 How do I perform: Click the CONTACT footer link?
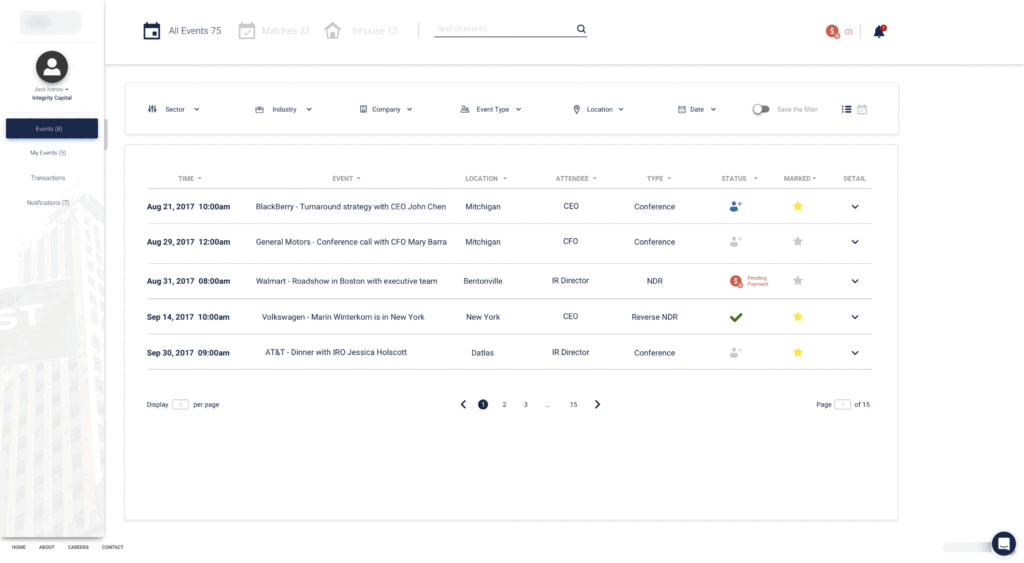click(x=112, y=547)
